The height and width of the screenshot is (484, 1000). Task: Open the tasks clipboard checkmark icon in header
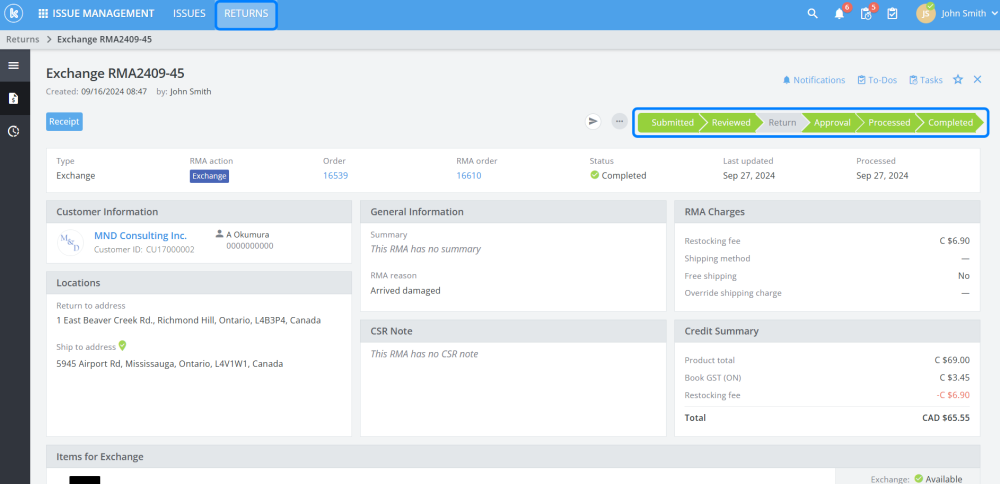tap(892, 13)
